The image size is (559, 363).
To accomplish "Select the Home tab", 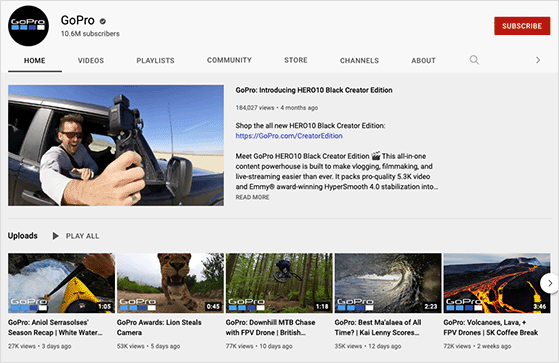I will pos(35,61).
